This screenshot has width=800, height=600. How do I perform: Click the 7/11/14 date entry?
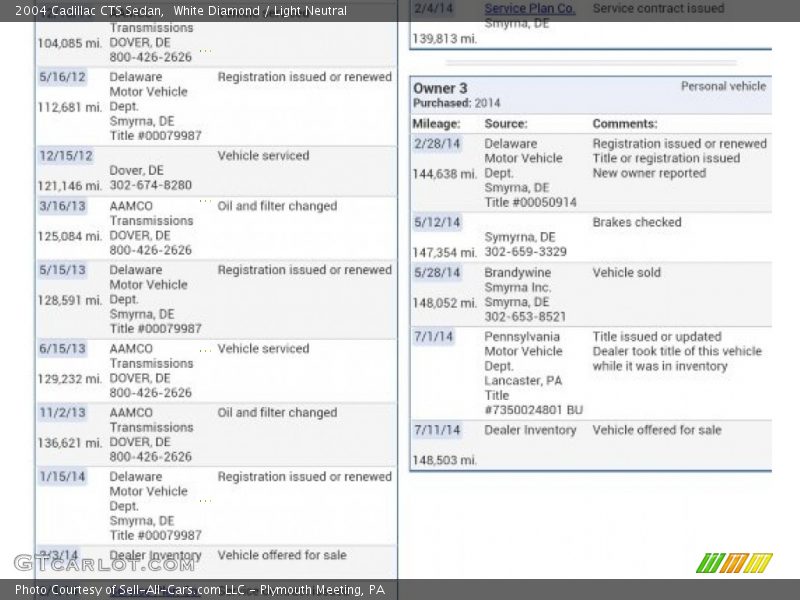tap(437, 430)
